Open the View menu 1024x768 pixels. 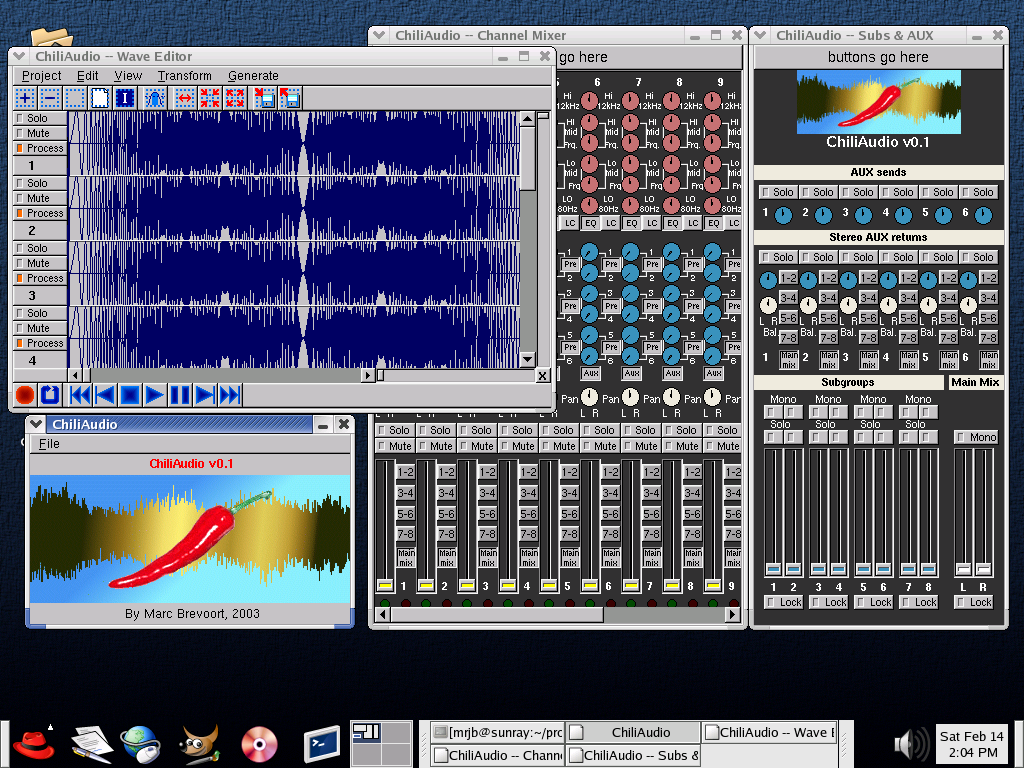click(128, 76)
